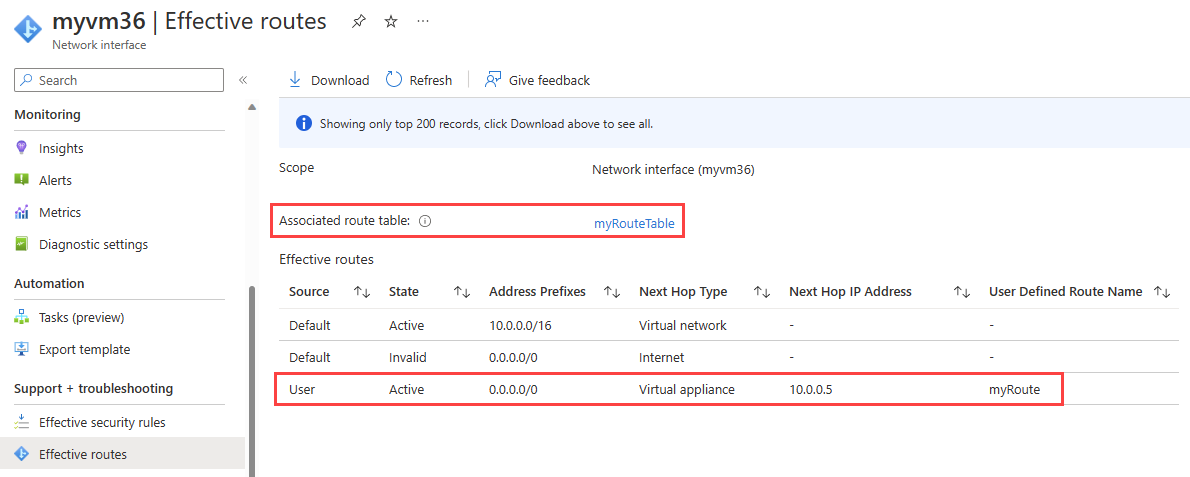Click the info icon beside Associated route table
Viewport: 1190px width, 477px height.
point(425,221)
